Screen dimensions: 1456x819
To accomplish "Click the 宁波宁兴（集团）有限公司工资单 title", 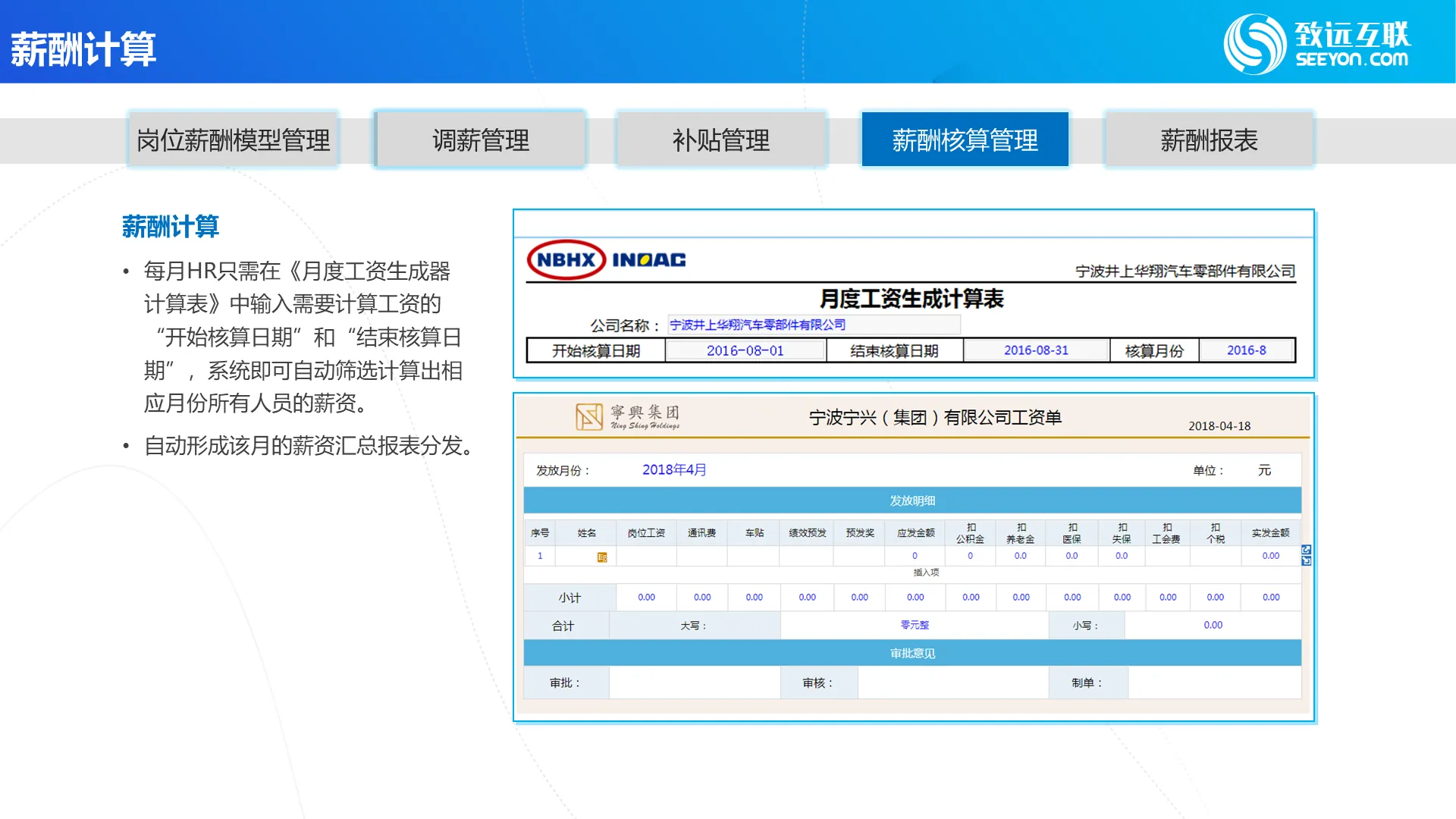I will tap(935, 417).
